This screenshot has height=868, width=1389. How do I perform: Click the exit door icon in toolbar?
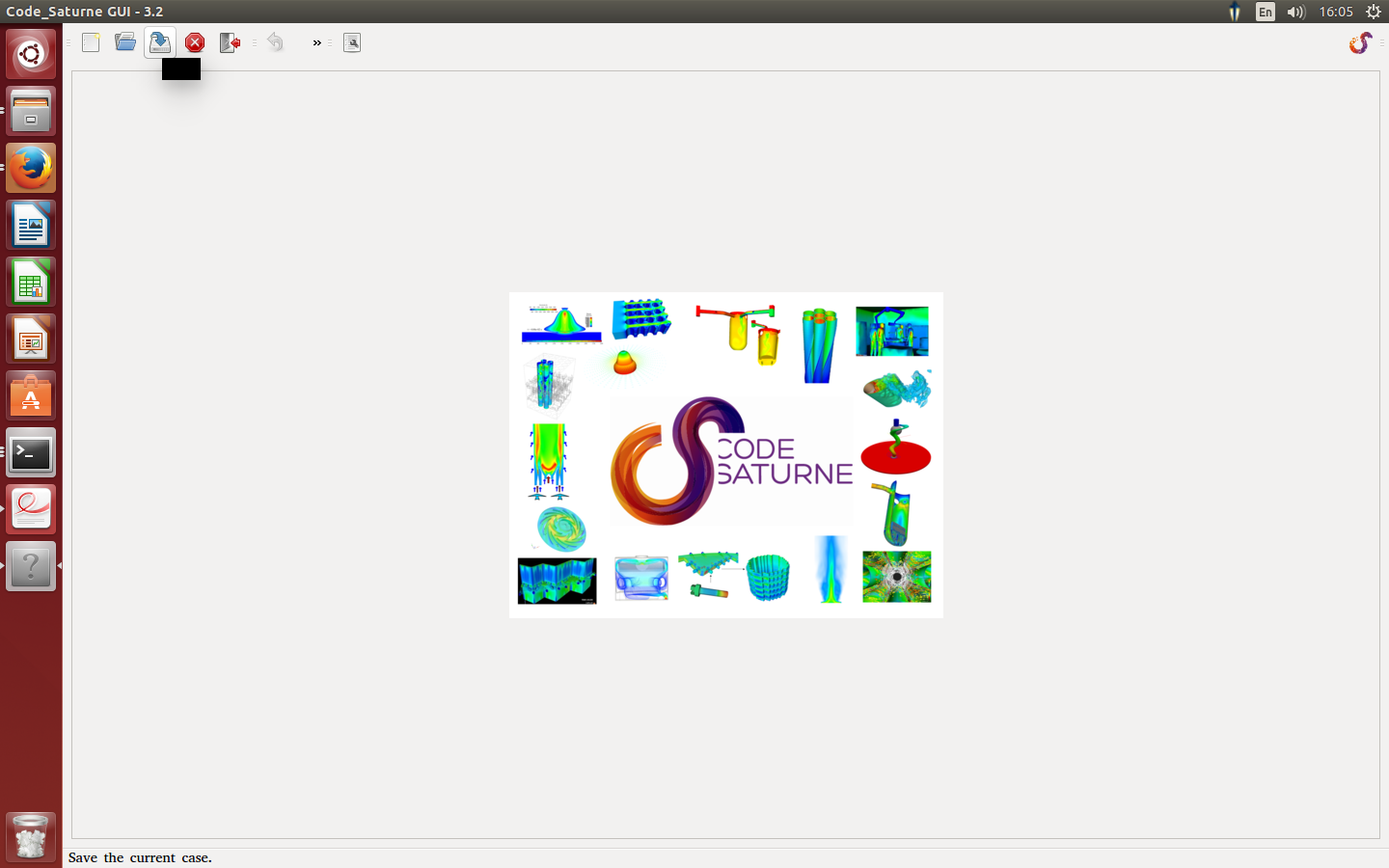pyautogui.click(x=230, y=42)
